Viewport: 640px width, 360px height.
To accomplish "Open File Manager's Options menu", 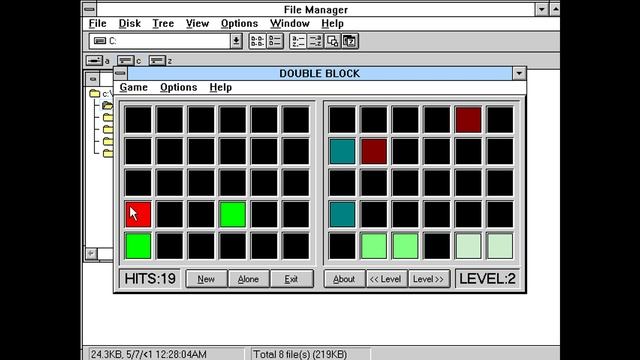I will click(x=239, y=24).
